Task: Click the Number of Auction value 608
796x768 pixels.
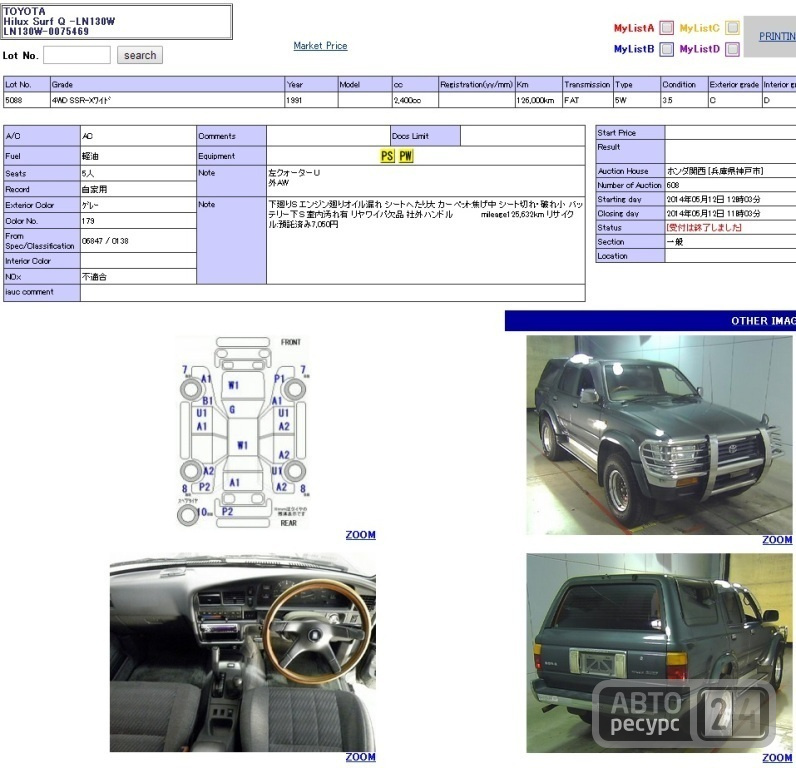Action: [673, 185]
